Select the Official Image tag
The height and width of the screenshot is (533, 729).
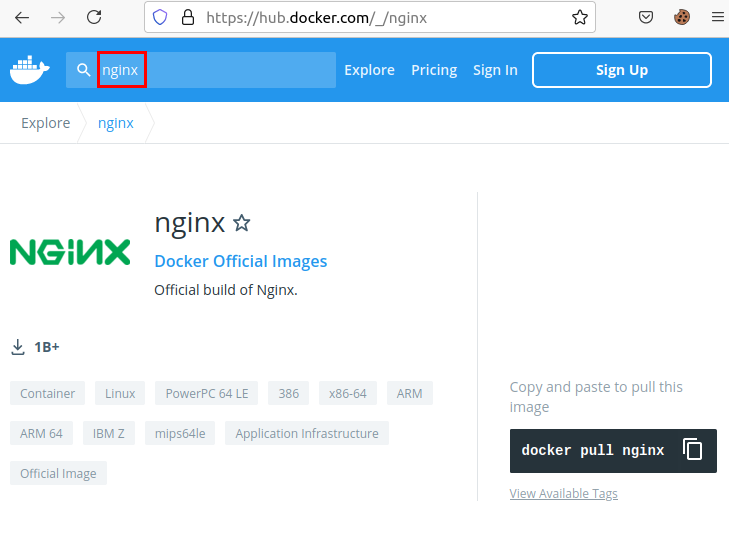tap(59, 473)
